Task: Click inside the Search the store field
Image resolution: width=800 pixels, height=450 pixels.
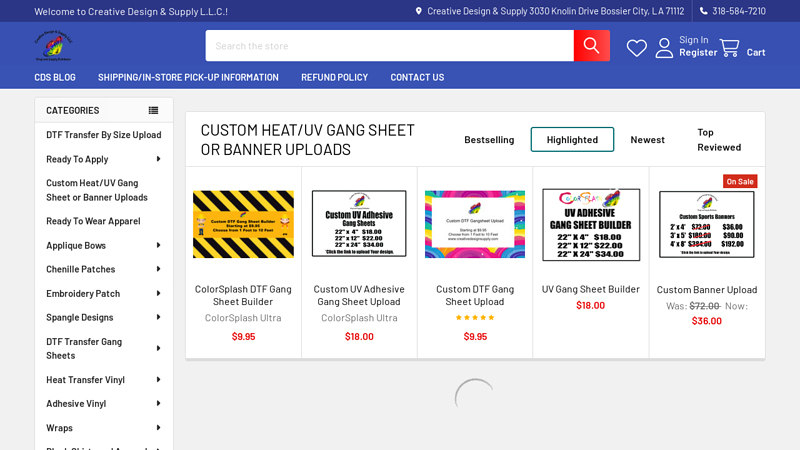Action: coord(389,45)
